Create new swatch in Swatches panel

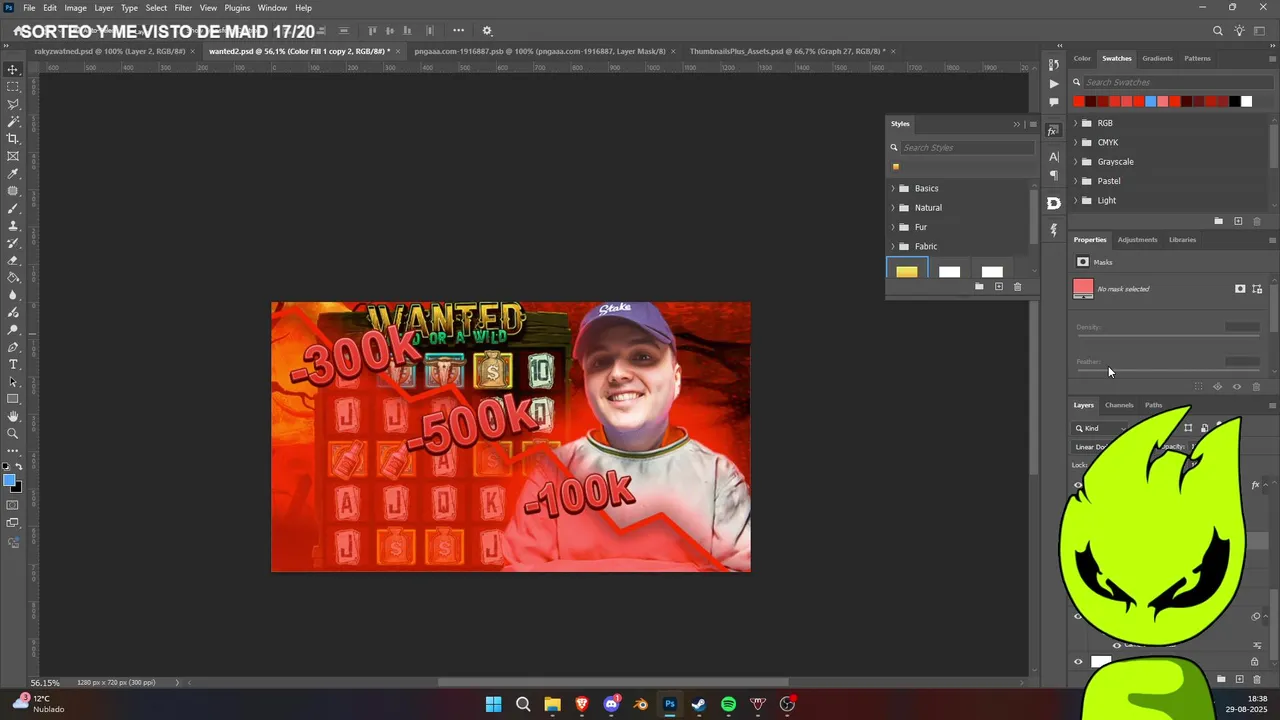pyautogui.click(x=1238, y=221)
